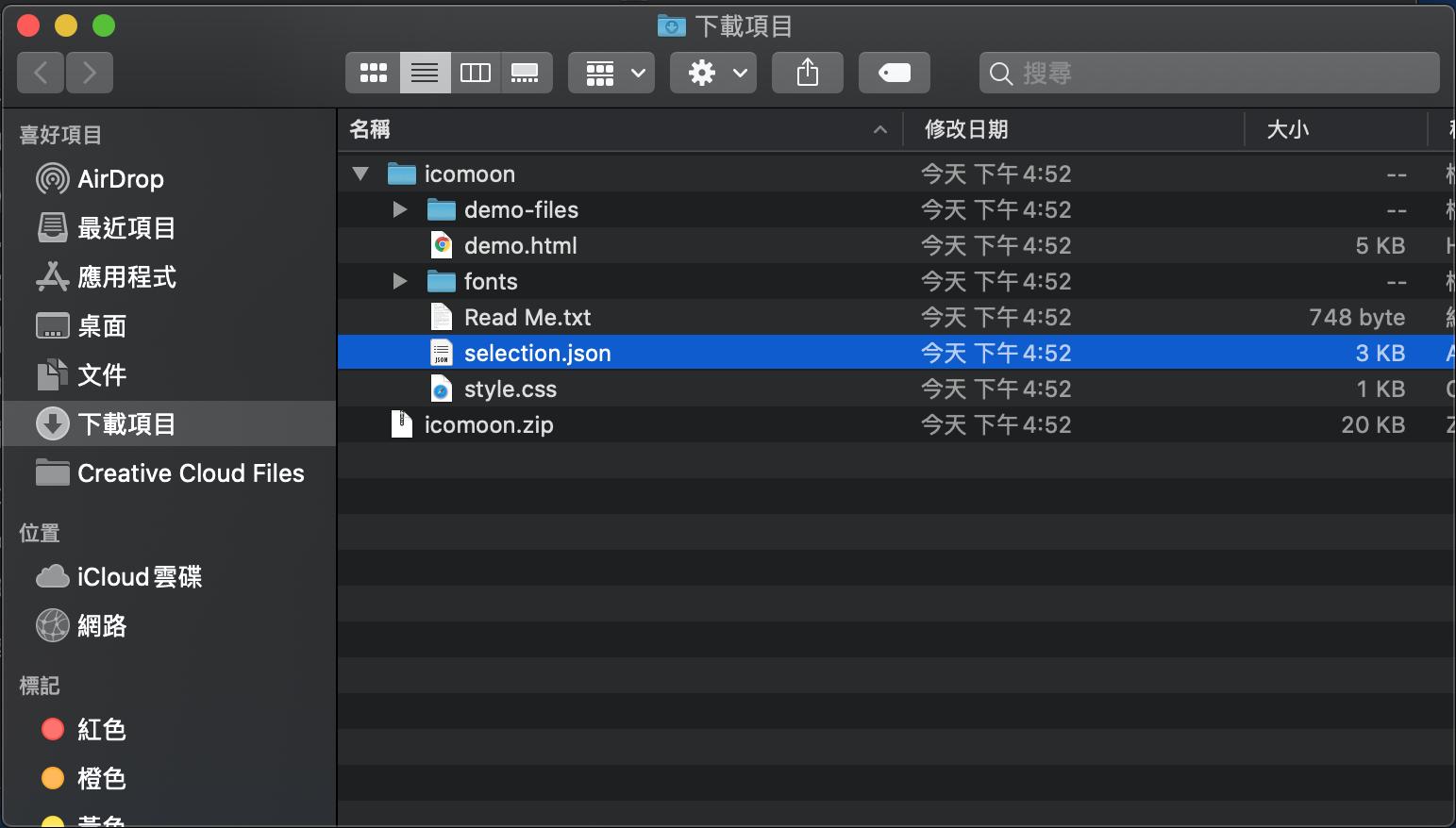Open the gear action menu

click(x=713, y=73)
